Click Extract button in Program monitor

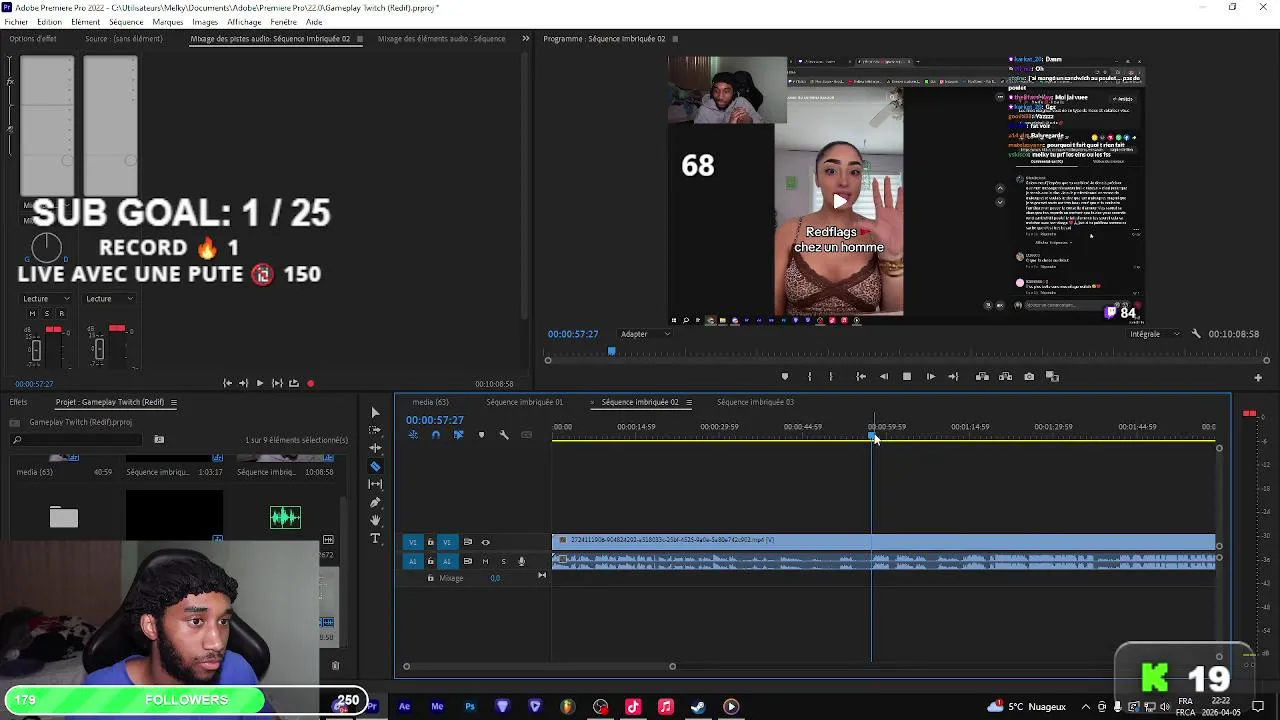1005,377
